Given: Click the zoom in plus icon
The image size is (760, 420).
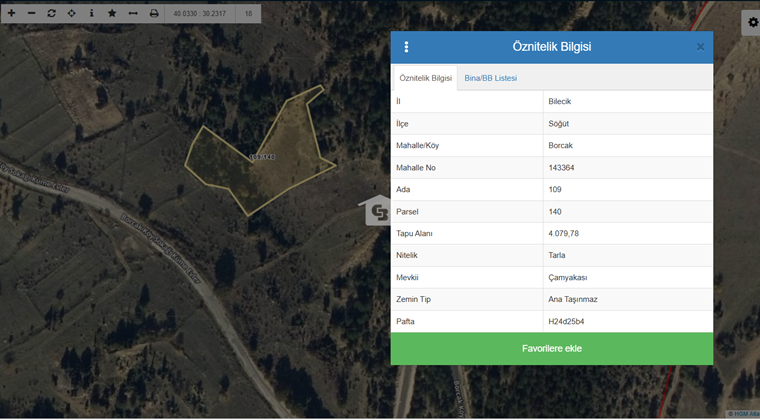Looking at the screenshot, I should [x=11, y=13].
